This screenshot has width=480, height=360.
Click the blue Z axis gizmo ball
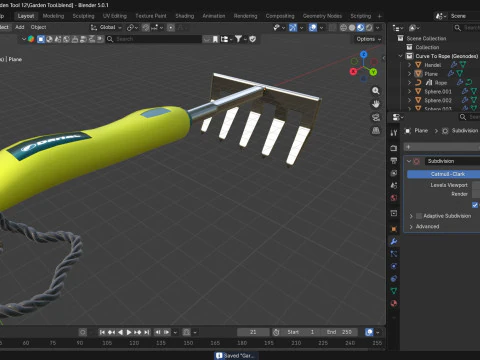click(364, 54)
